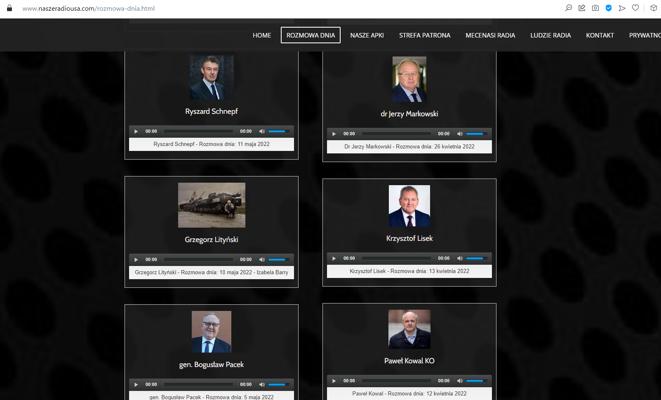Viewport: 661px width, 400px height.
Task: Play the Paweł Kowal KO audio
Action: [x=334, y=381]
